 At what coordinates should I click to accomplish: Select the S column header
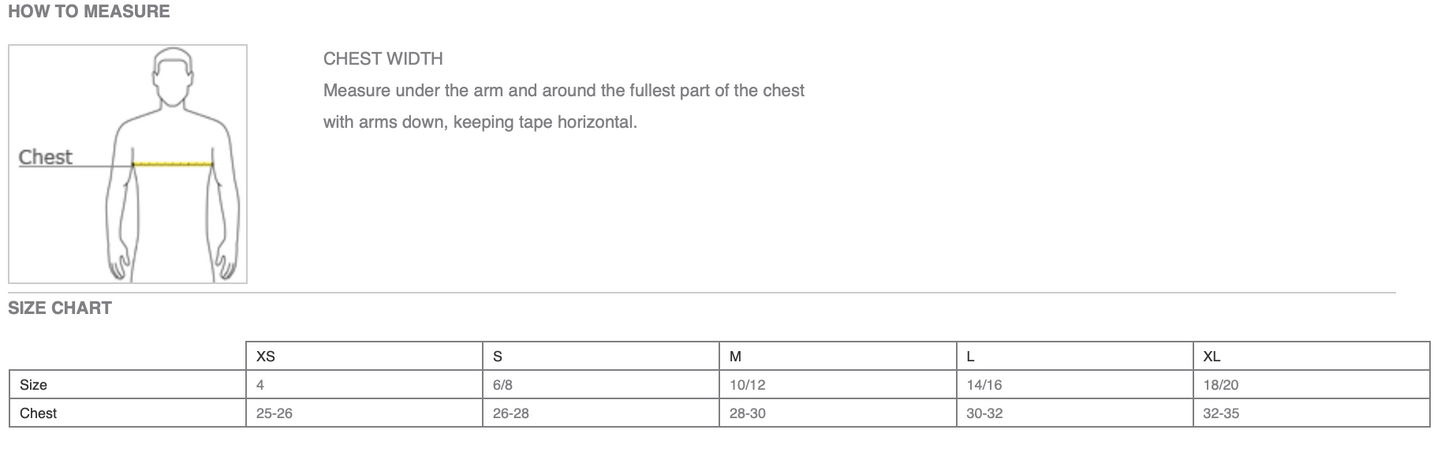[x=498, y=356]
